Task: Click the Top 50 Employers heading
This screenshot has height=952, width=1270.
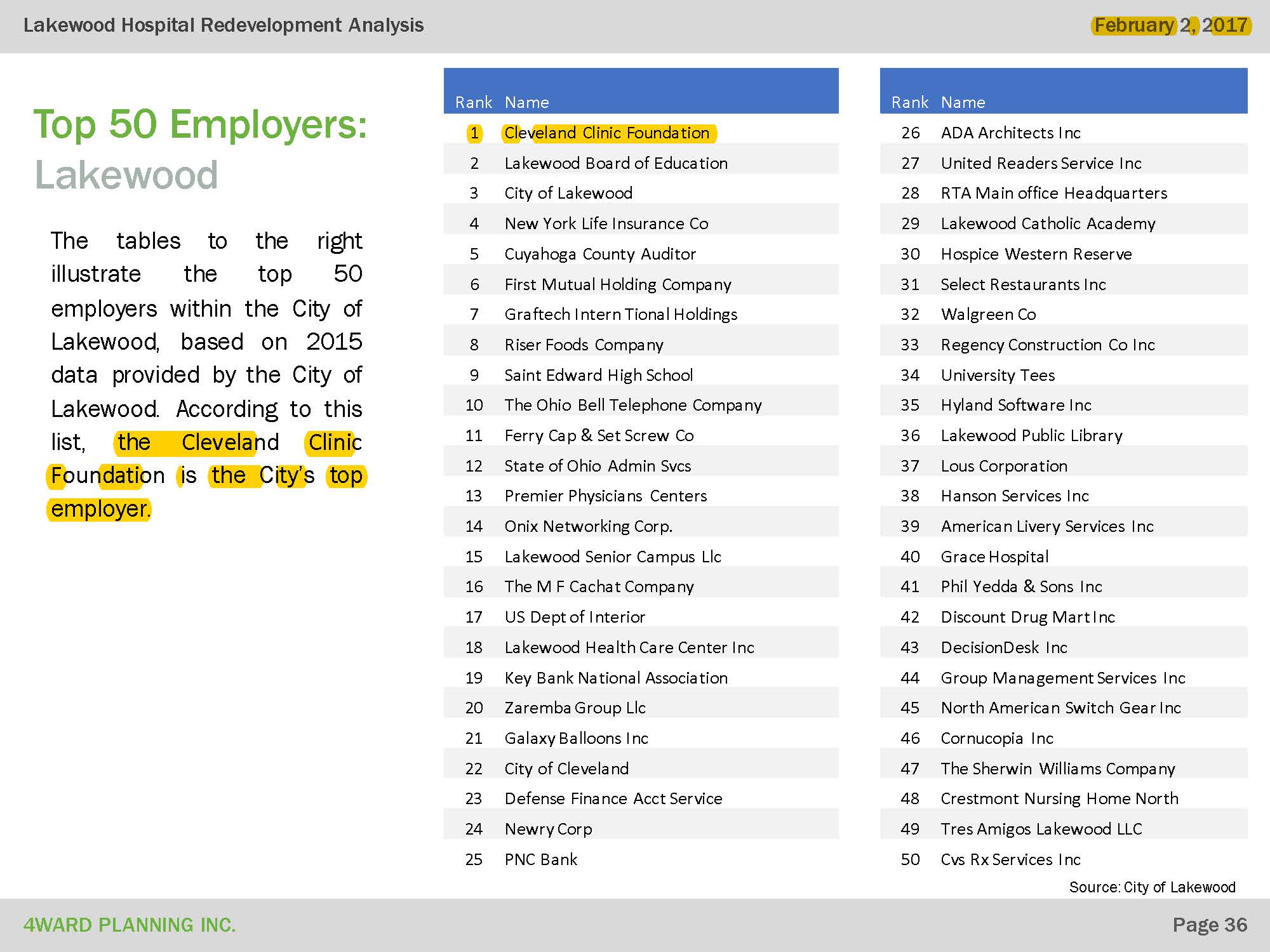Action: click(x=200, y=124)
